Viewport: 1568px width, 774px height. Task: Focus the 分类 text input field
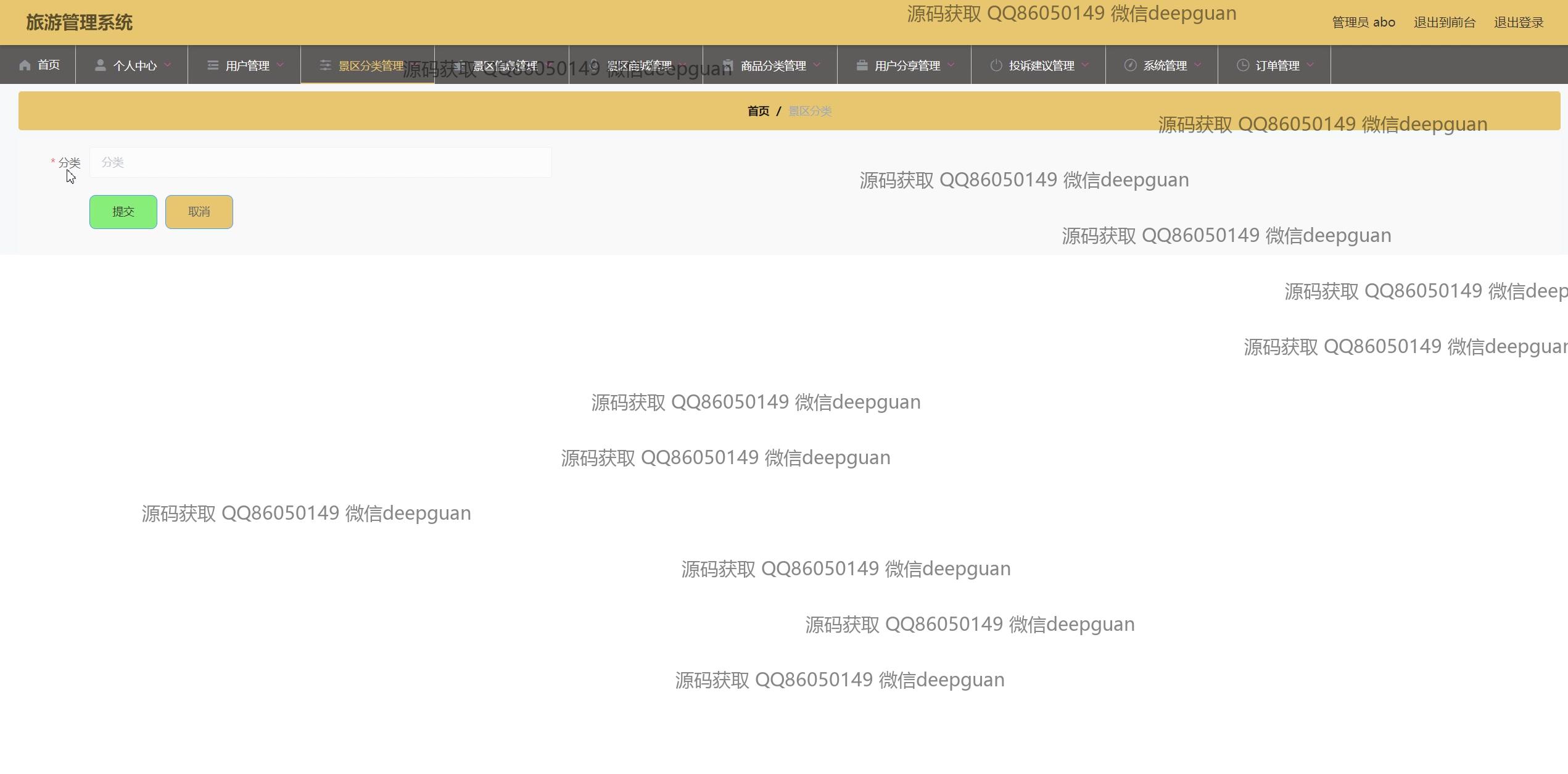(320, 162)
